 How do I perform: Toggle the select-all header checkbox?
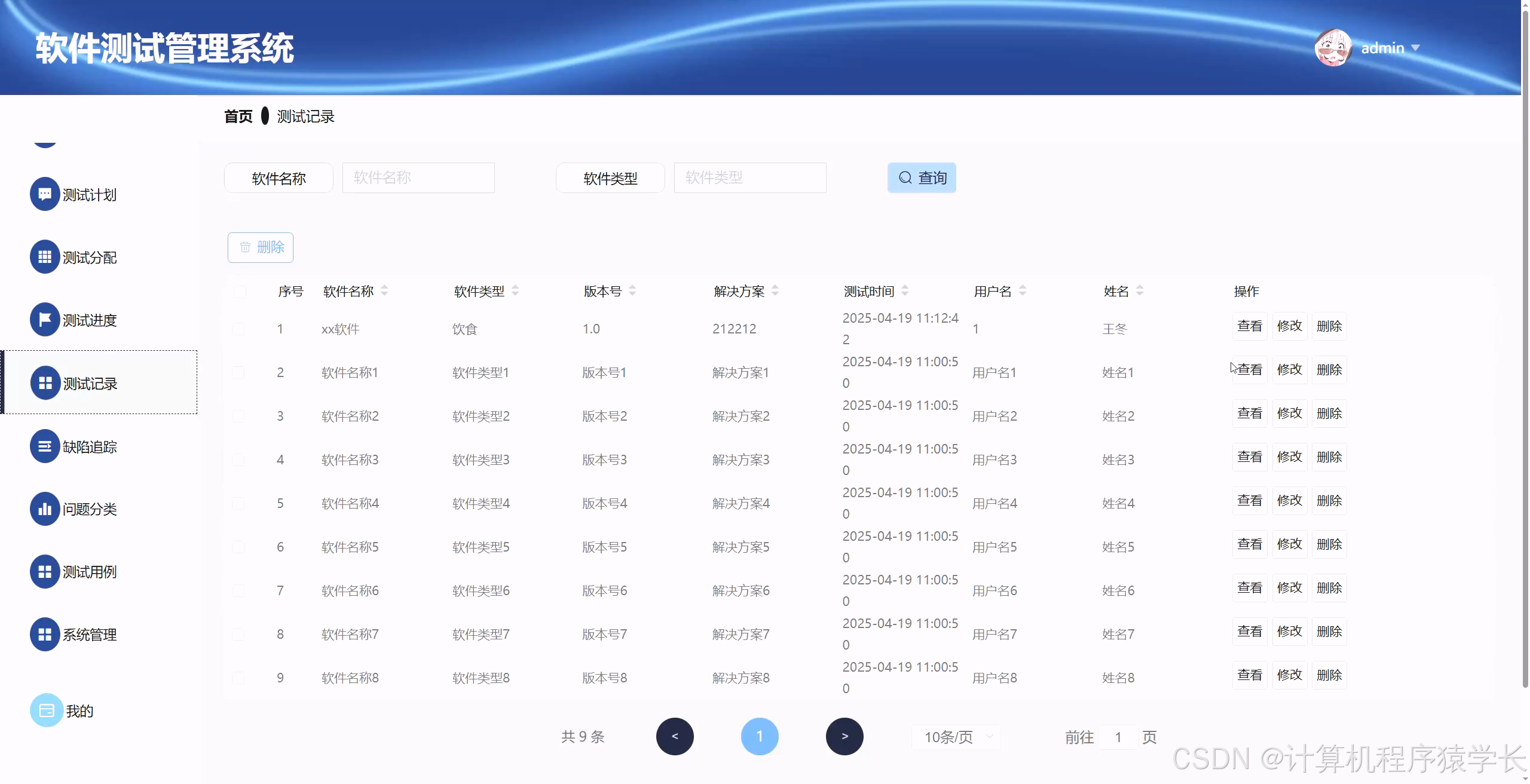point(240,291)
